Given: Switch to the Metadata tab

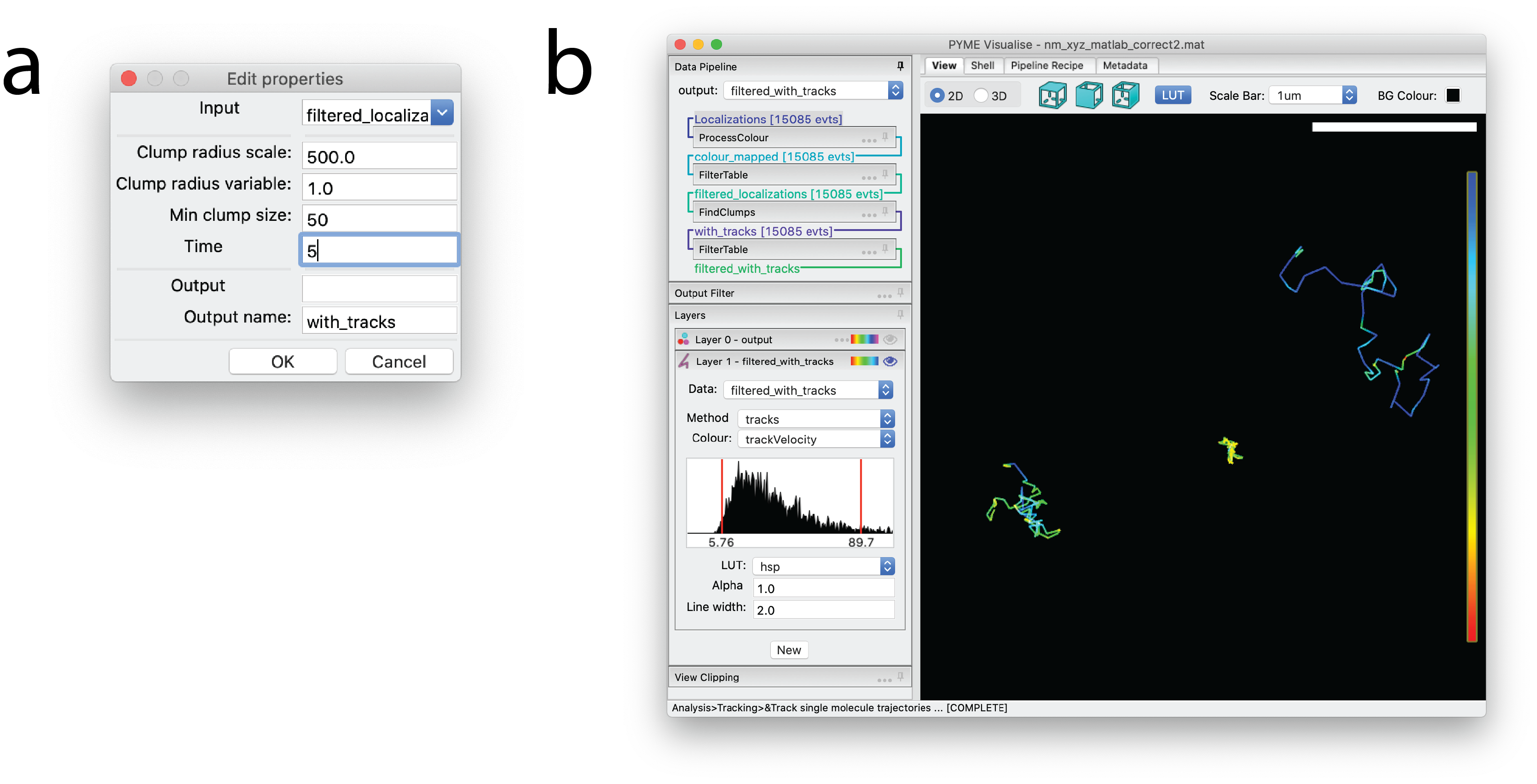Looking at the screenshot, I should click(1124, 66).
